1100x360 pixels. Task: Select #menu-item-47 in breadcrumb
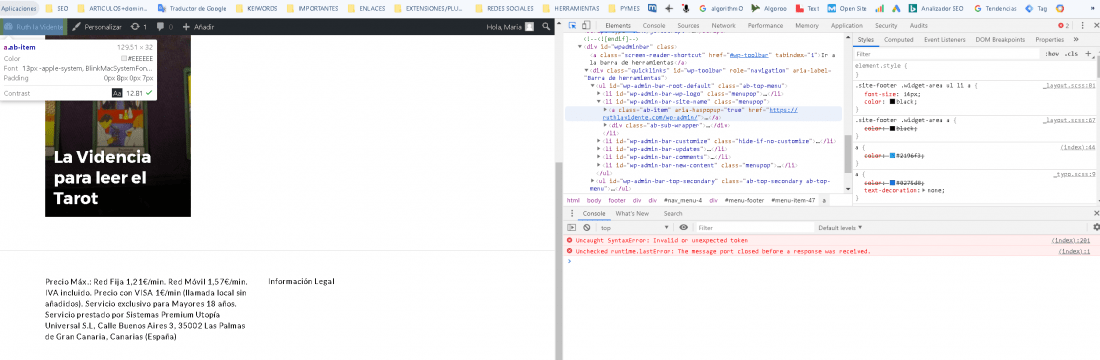(793, 201)
